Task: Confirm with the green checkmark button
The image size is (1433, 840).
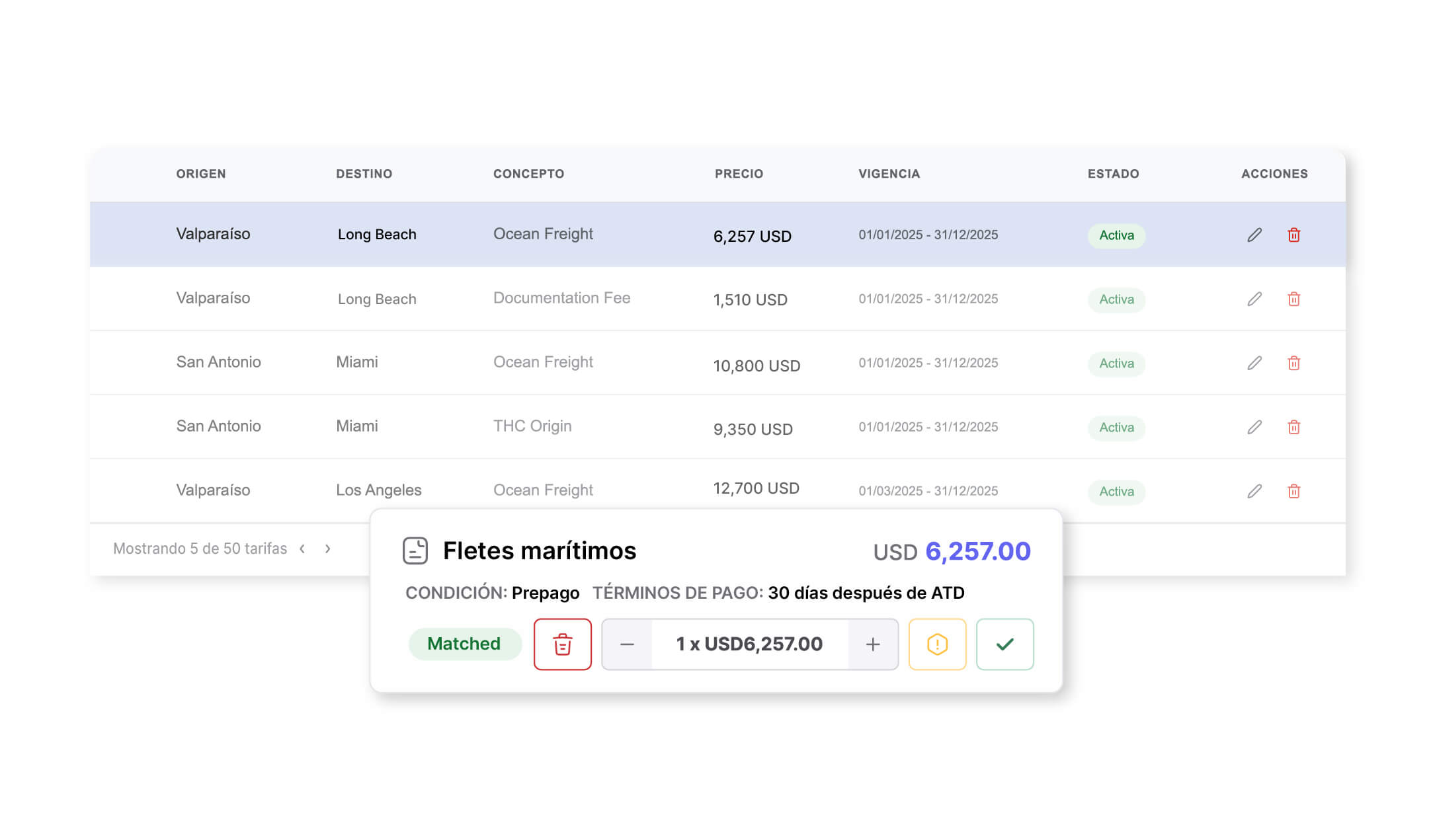Action: (1004, 644)
